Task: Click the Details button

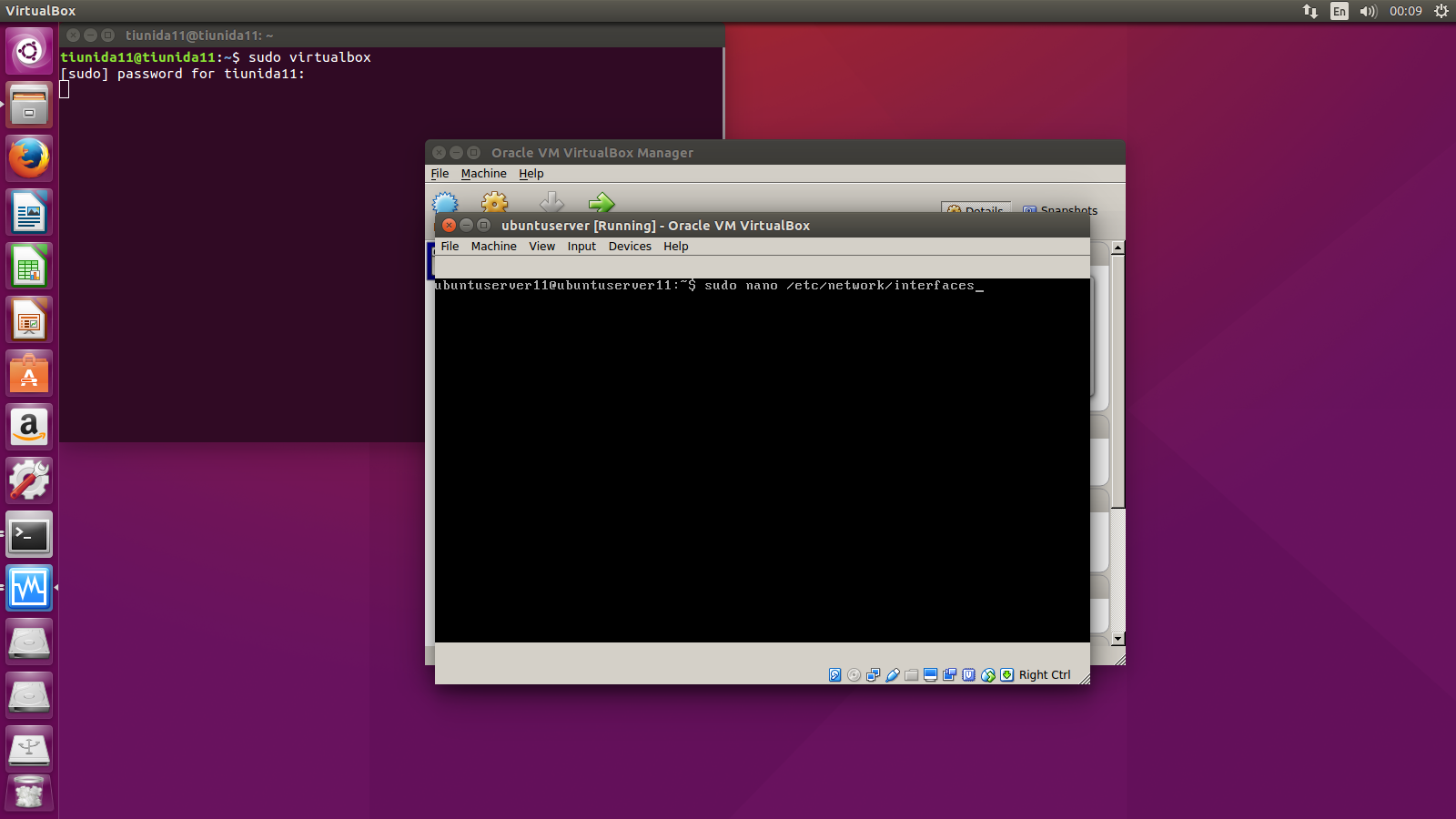Action: tap(975, 210)
